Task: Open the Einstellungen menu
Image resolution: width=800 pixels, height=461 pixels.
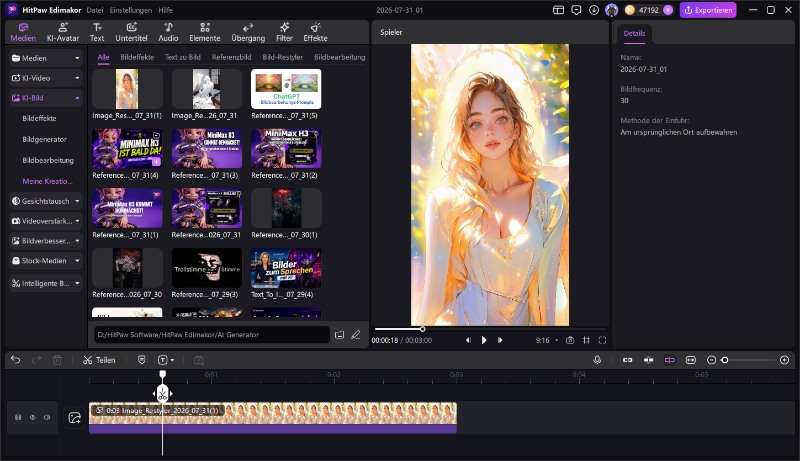Action: pos(131,10)
